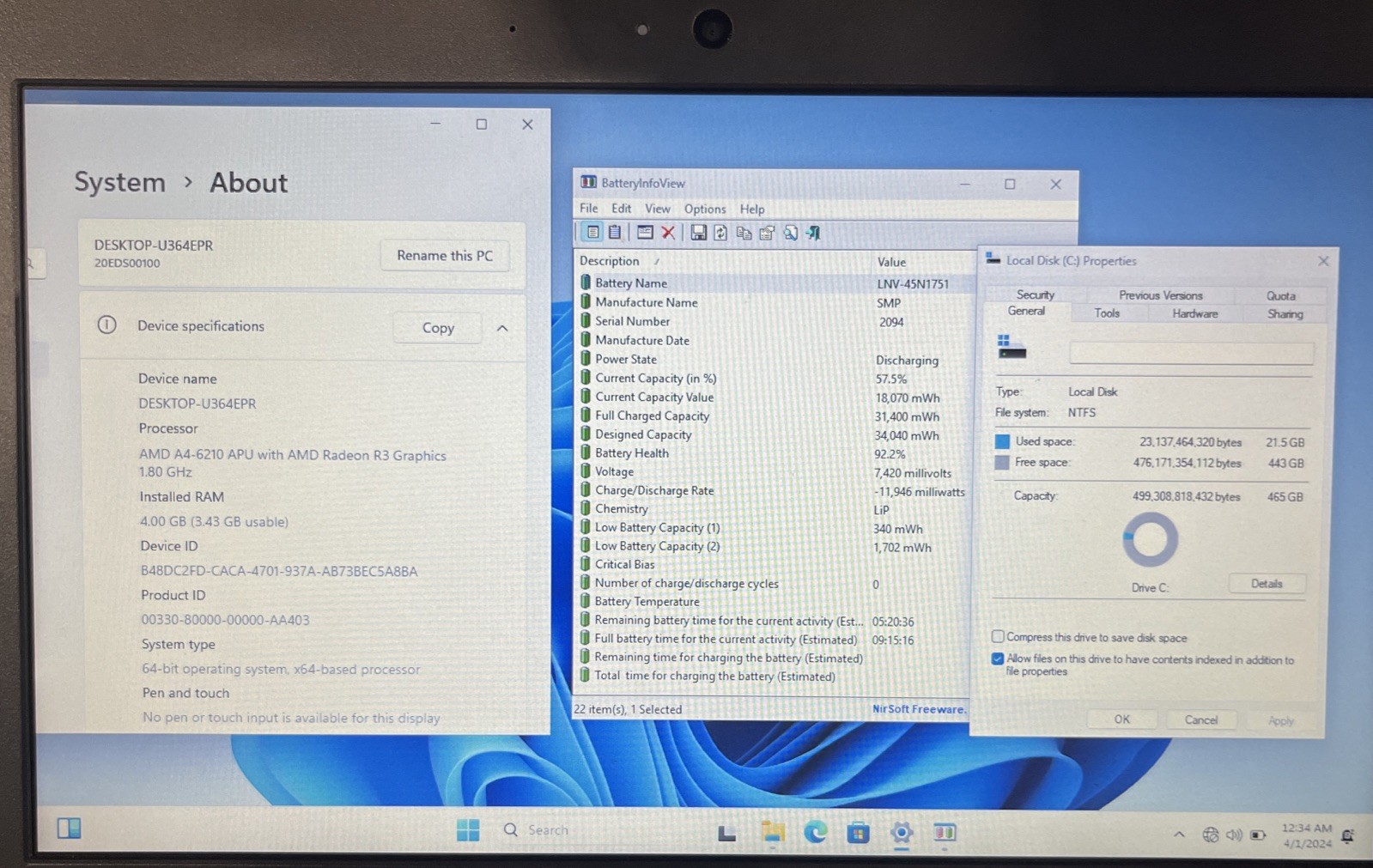This screenshot has width=1373, height=868.
Task: Click System in the Settings breadcrumb
Action: (x=119, y=182)
